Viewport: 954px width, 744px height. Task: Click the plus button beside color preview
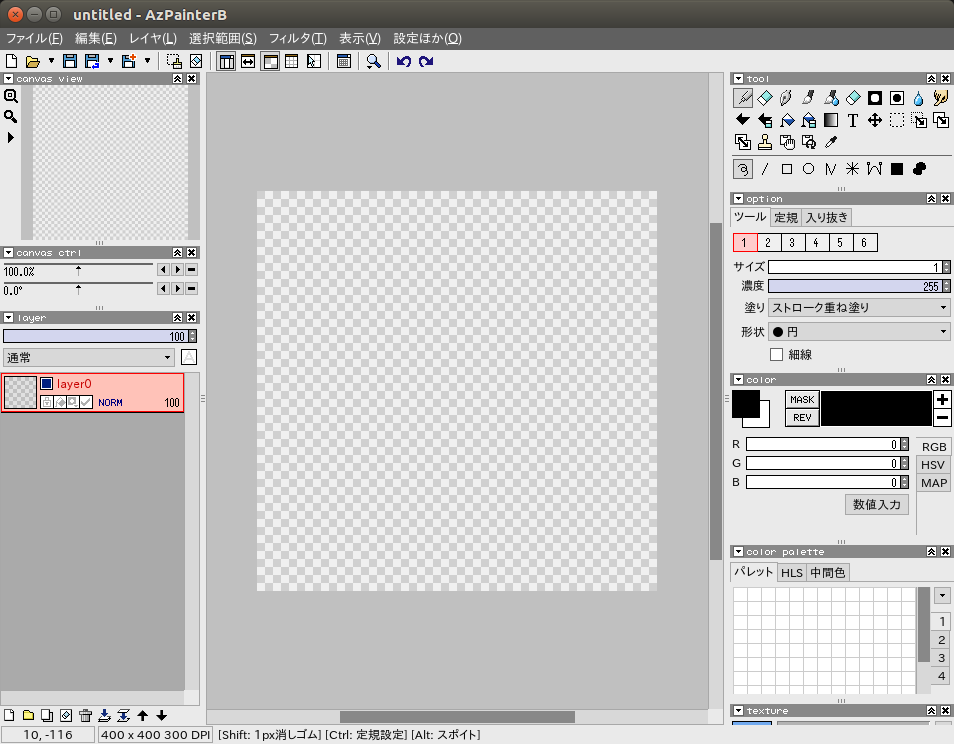(x=942, y=399)
